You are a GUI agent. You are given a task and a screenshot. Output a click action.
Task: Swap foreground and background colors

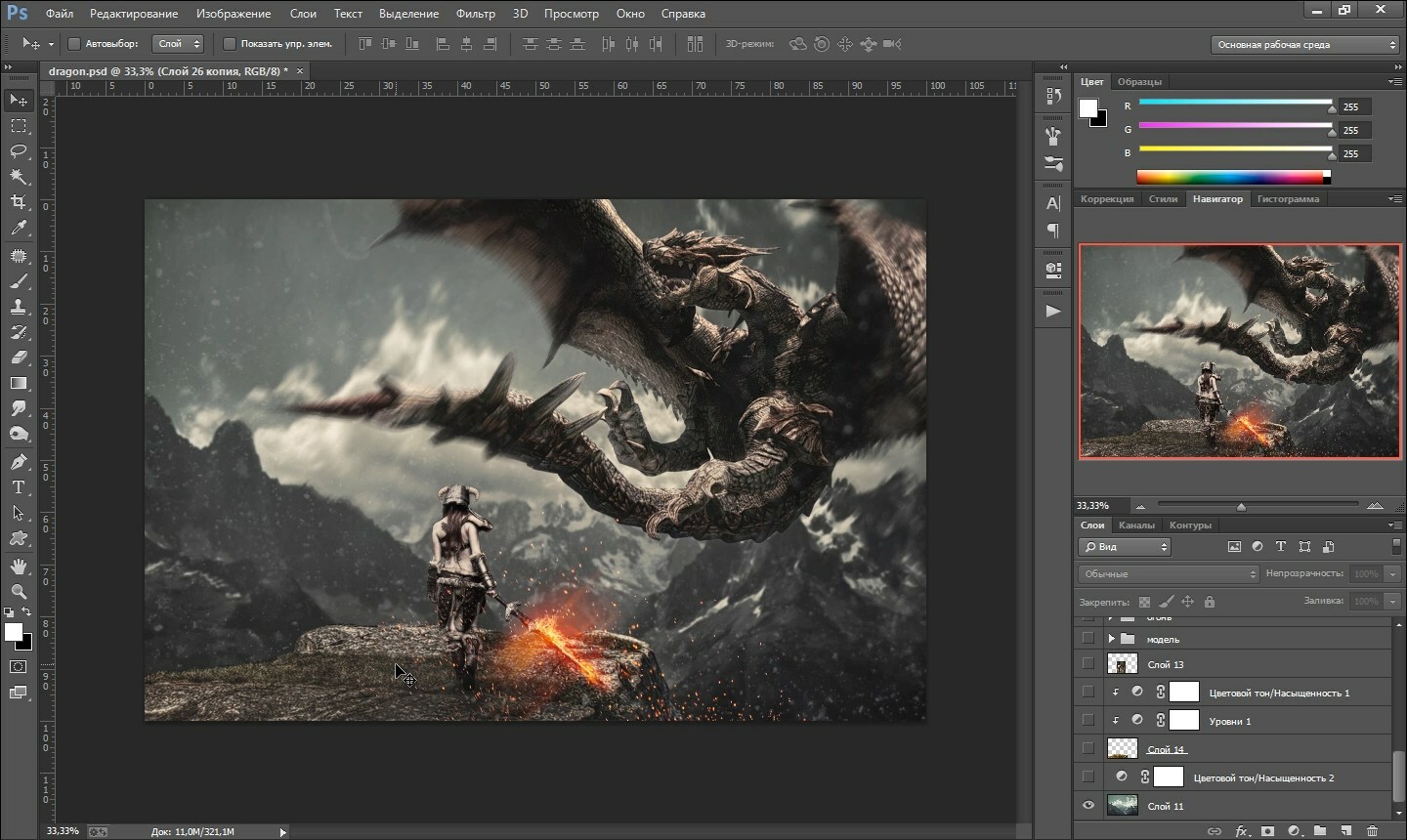[26, 612]
